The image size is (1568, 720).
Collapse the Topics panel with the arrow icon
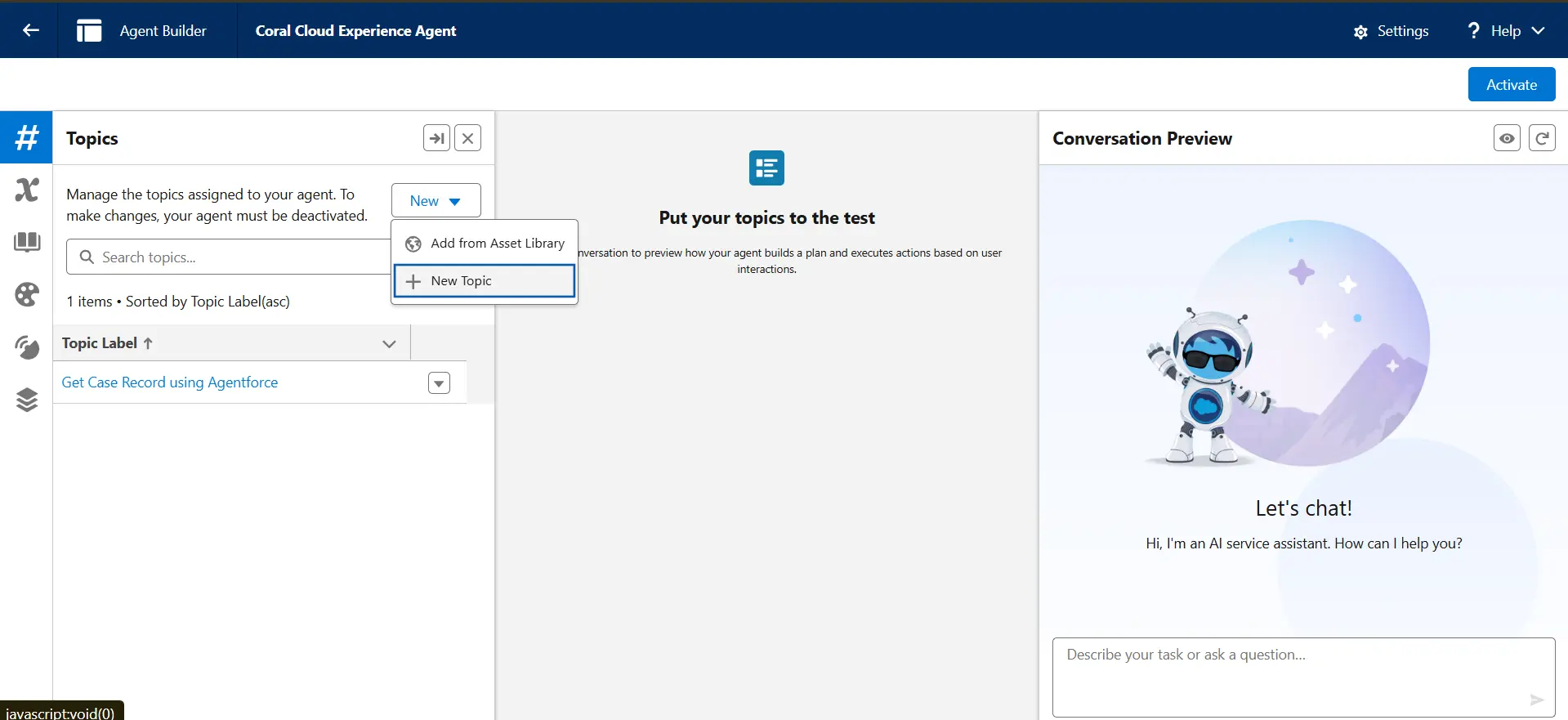[x=437, y=138]
